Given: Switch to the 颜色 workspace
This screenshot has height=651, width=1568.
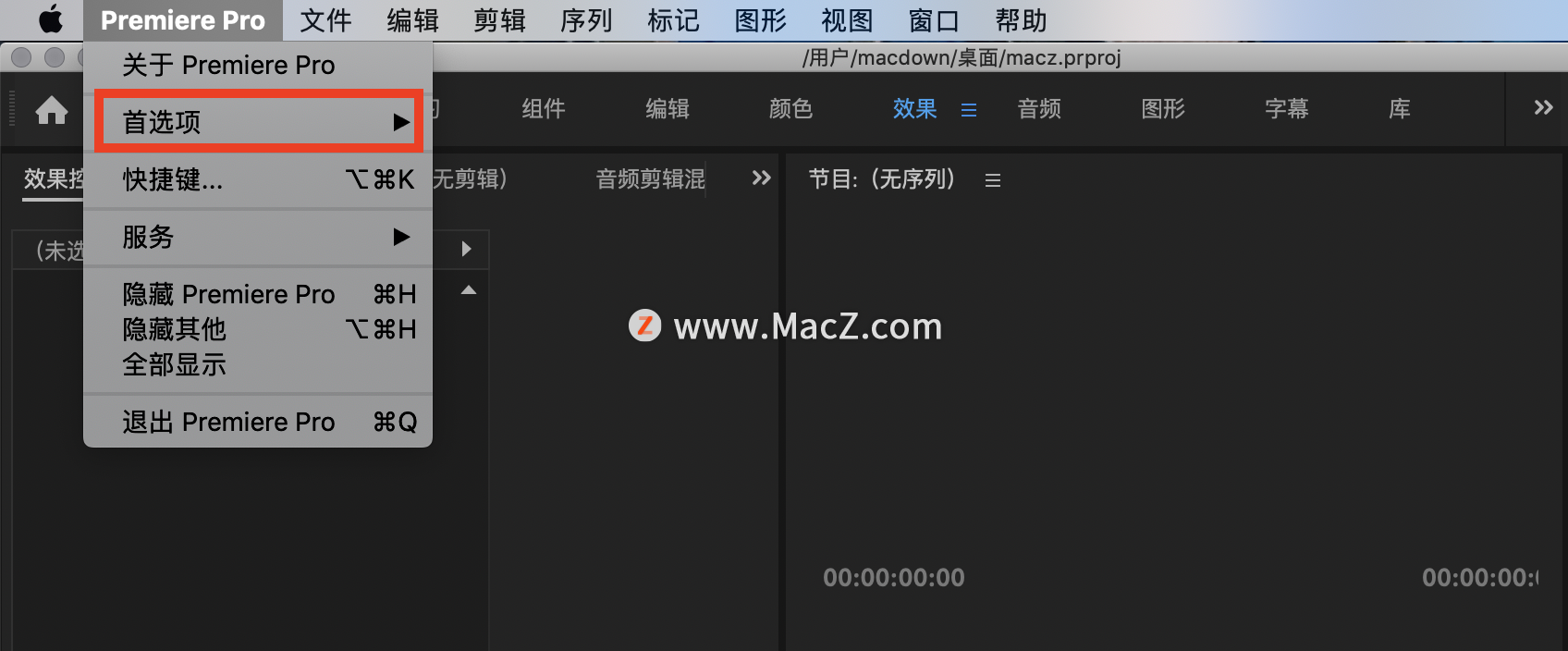Looking at the screenshot, I should tap(791, 109).
